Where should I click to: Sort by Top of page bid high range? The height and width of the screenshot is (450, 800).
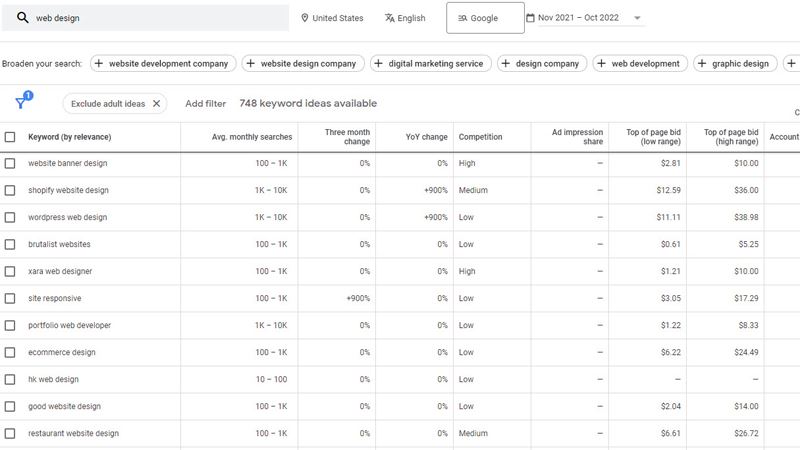tap(731, 137)
